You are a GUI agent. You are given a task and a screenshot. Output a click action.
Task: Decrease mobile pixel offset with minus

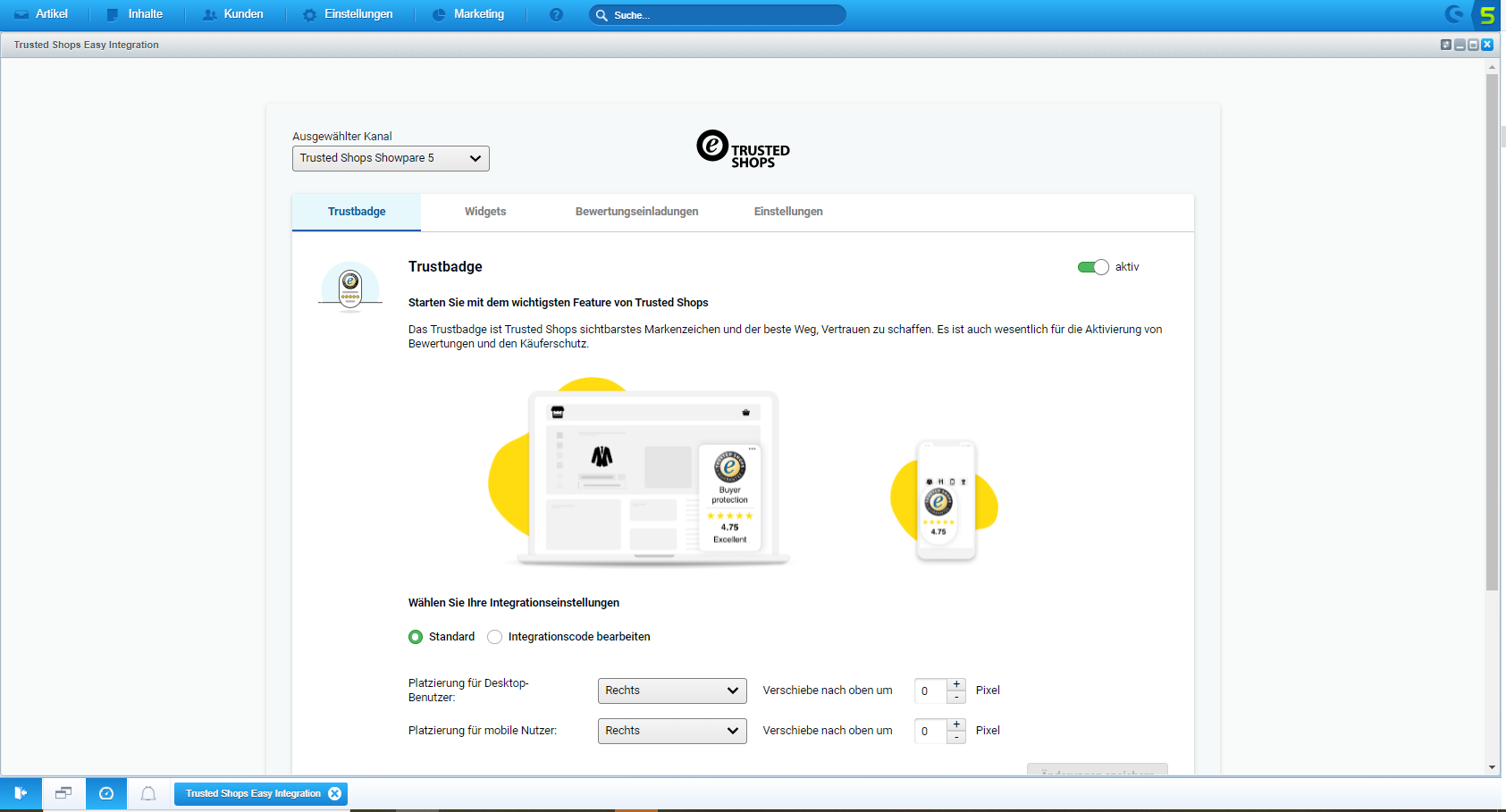[956, 737]
